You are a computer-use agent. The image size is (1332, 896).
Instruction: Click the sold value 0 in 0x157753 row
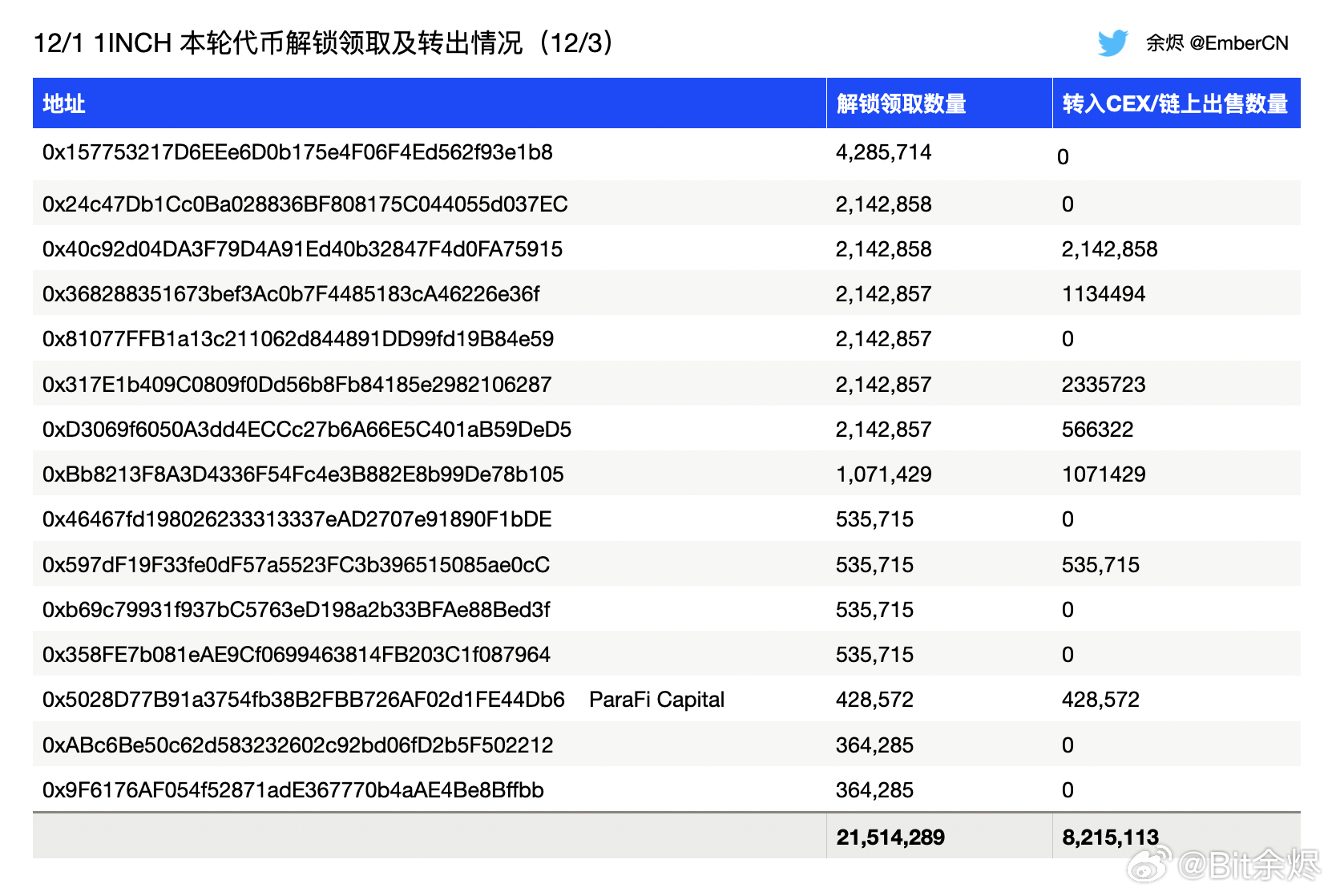click(x=1063, y=157)
